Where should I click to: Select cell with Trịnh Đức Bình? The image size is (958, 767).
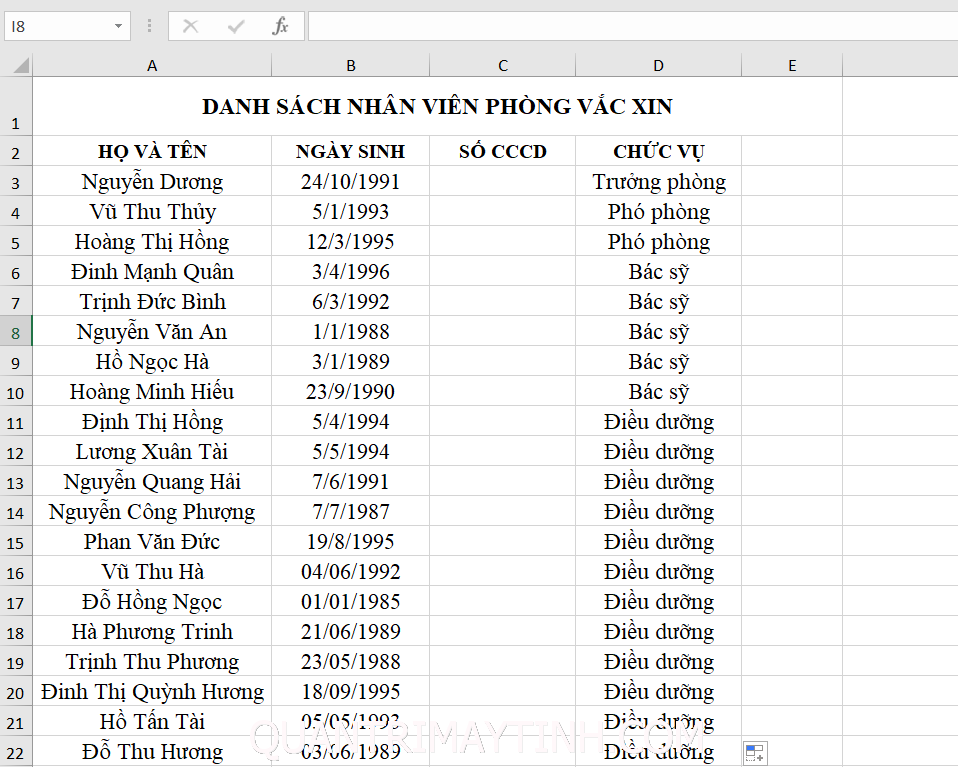(152, 301)
